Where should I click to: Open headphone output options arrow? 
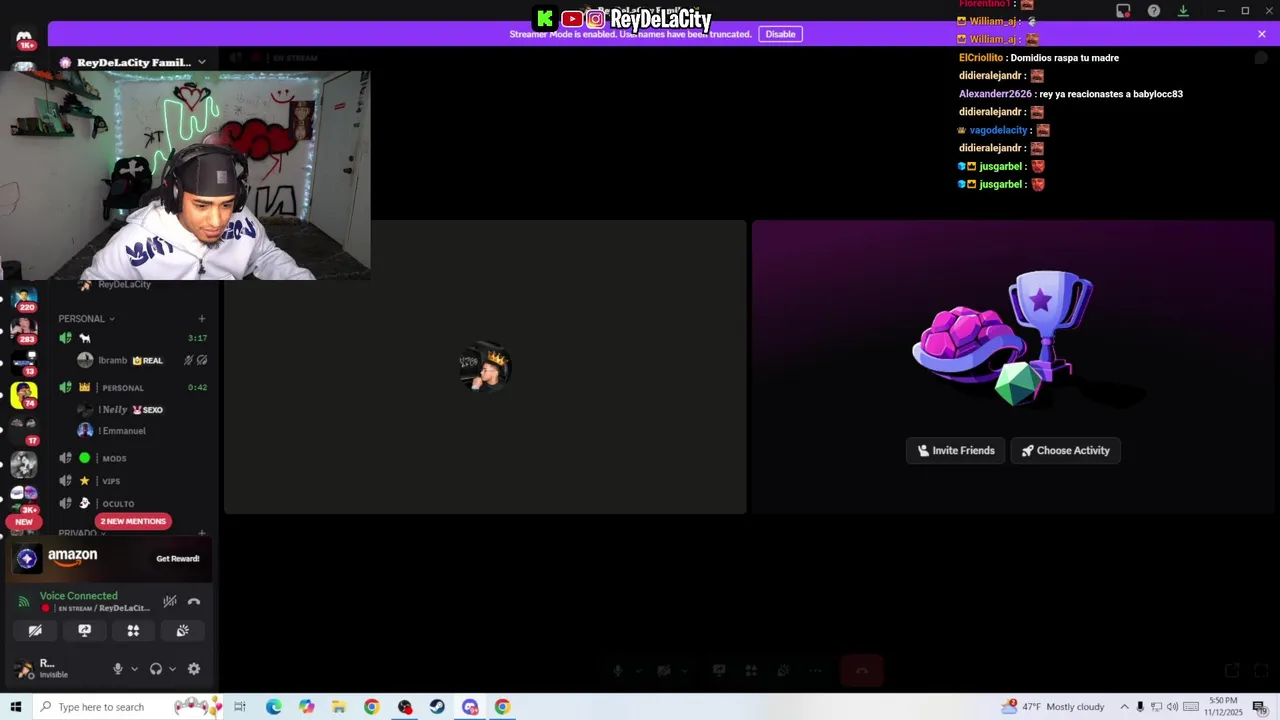pos(172,669)
